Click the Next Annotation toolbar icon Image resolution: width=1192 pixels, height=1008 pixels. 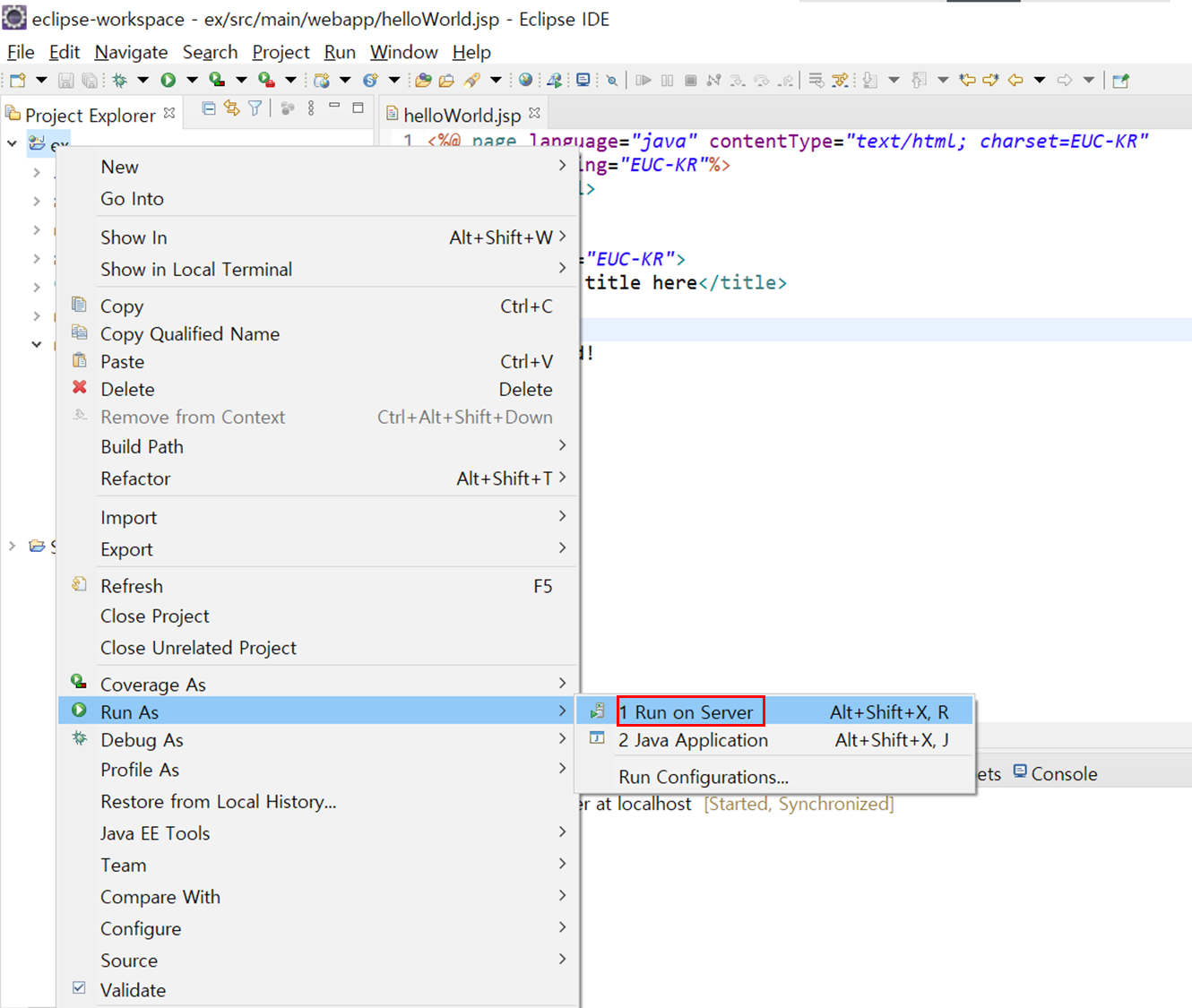[869, 80]
